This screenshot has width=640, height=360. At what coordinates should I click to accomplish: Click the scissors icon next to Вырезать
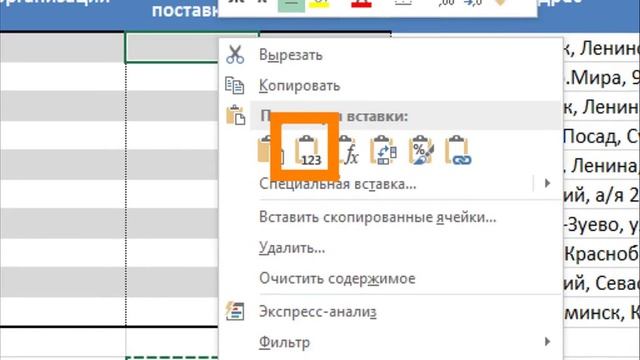(x=235, y=55)
